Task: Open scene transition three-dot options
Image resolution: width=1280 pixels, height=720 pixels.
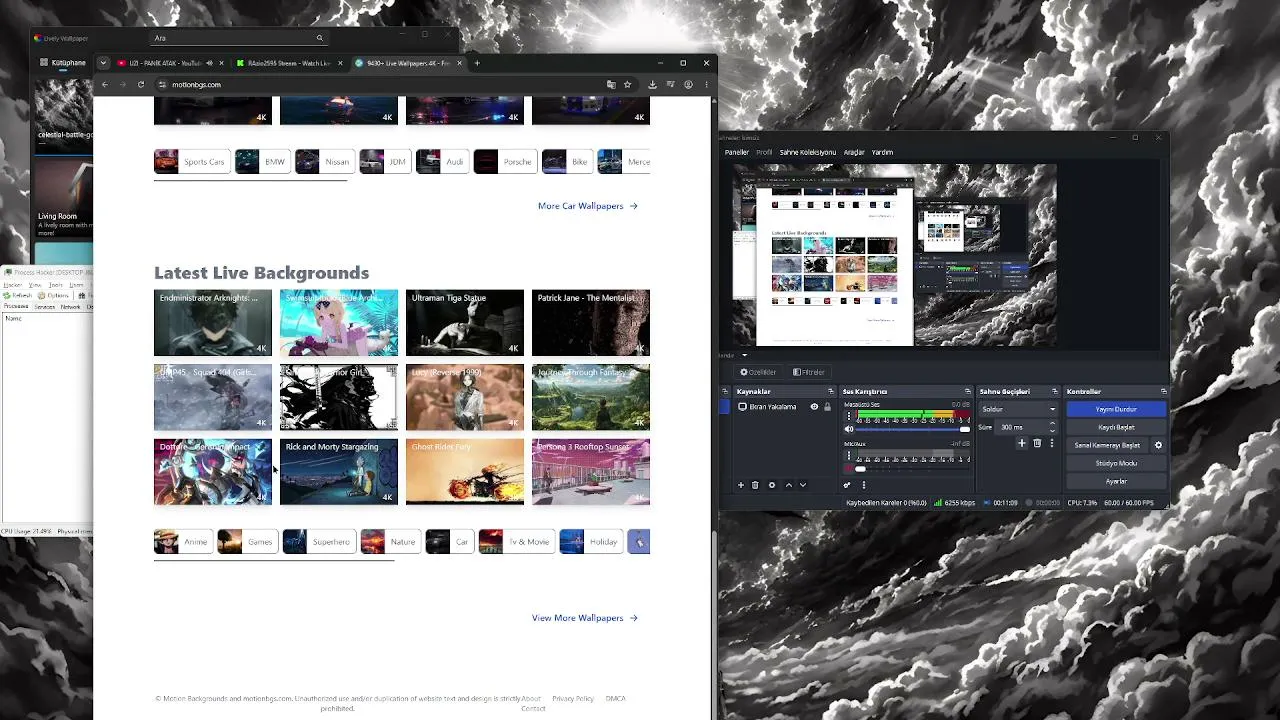Action: (x=1051, y=443)
